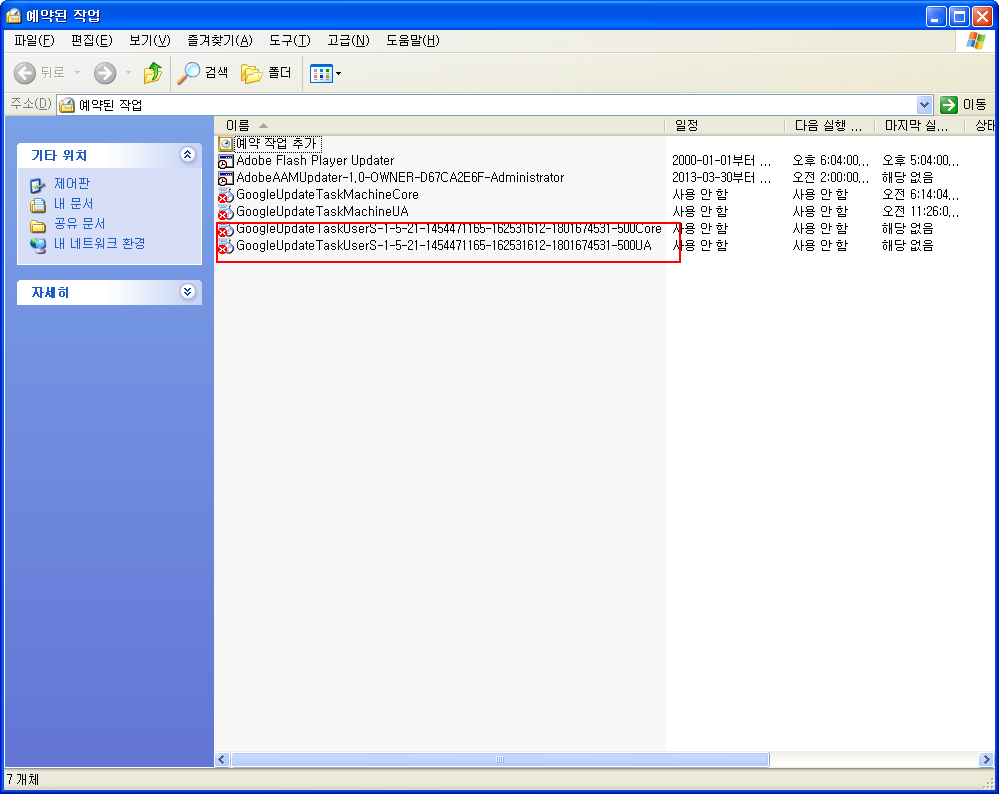999x794 pixels.
Task: Select the GoogleUpdateTaskMachineUA disabled task icon
Action: [x=225, y=212]
